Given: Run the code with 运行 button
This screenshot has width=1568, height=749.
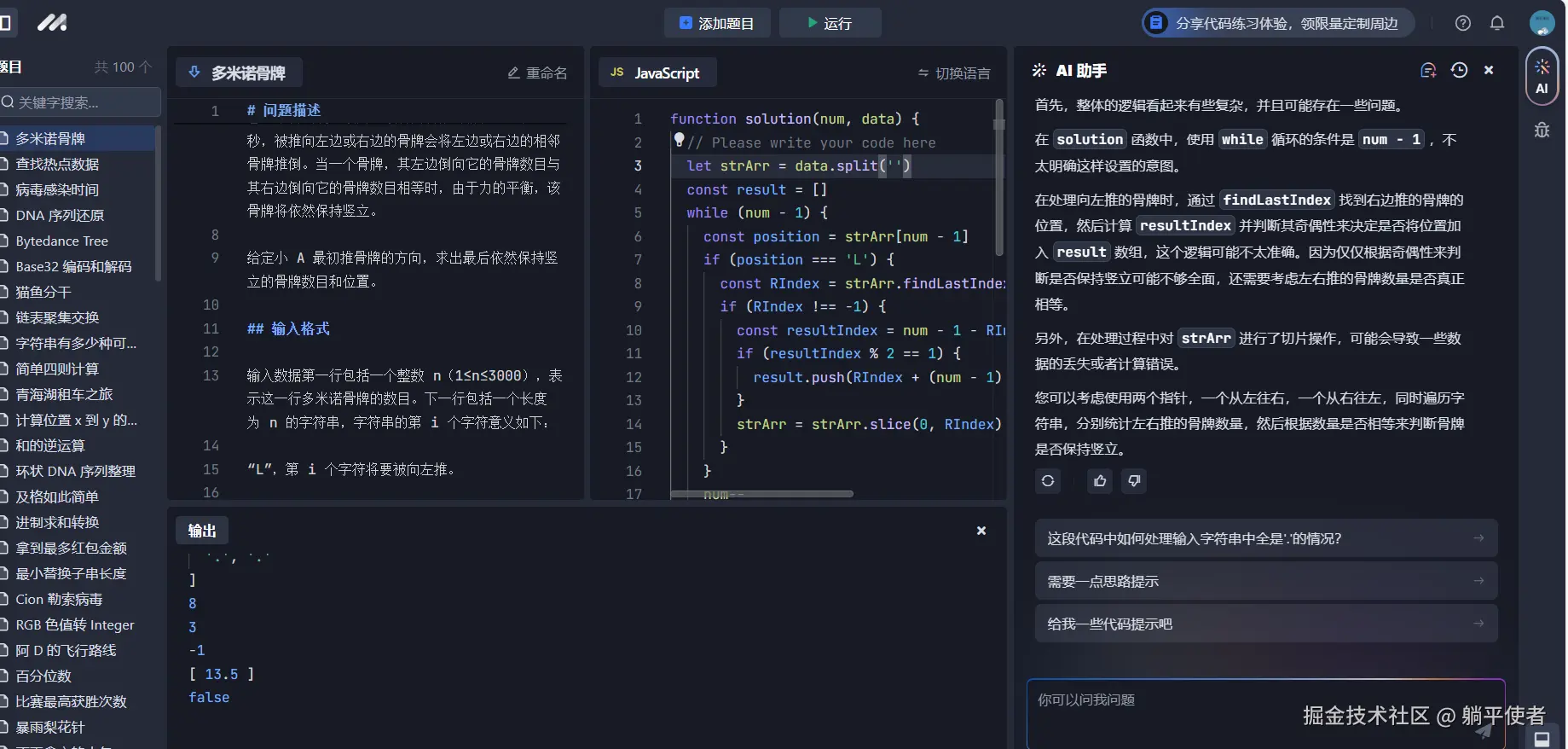Looking at the screenshot, I should click(x=830, y=23).
